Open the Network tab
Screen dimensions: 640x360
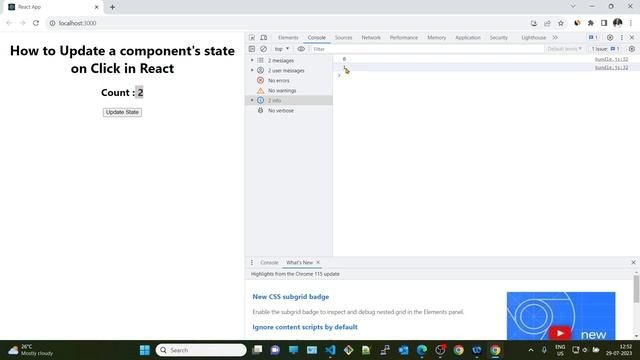point(371,38)
